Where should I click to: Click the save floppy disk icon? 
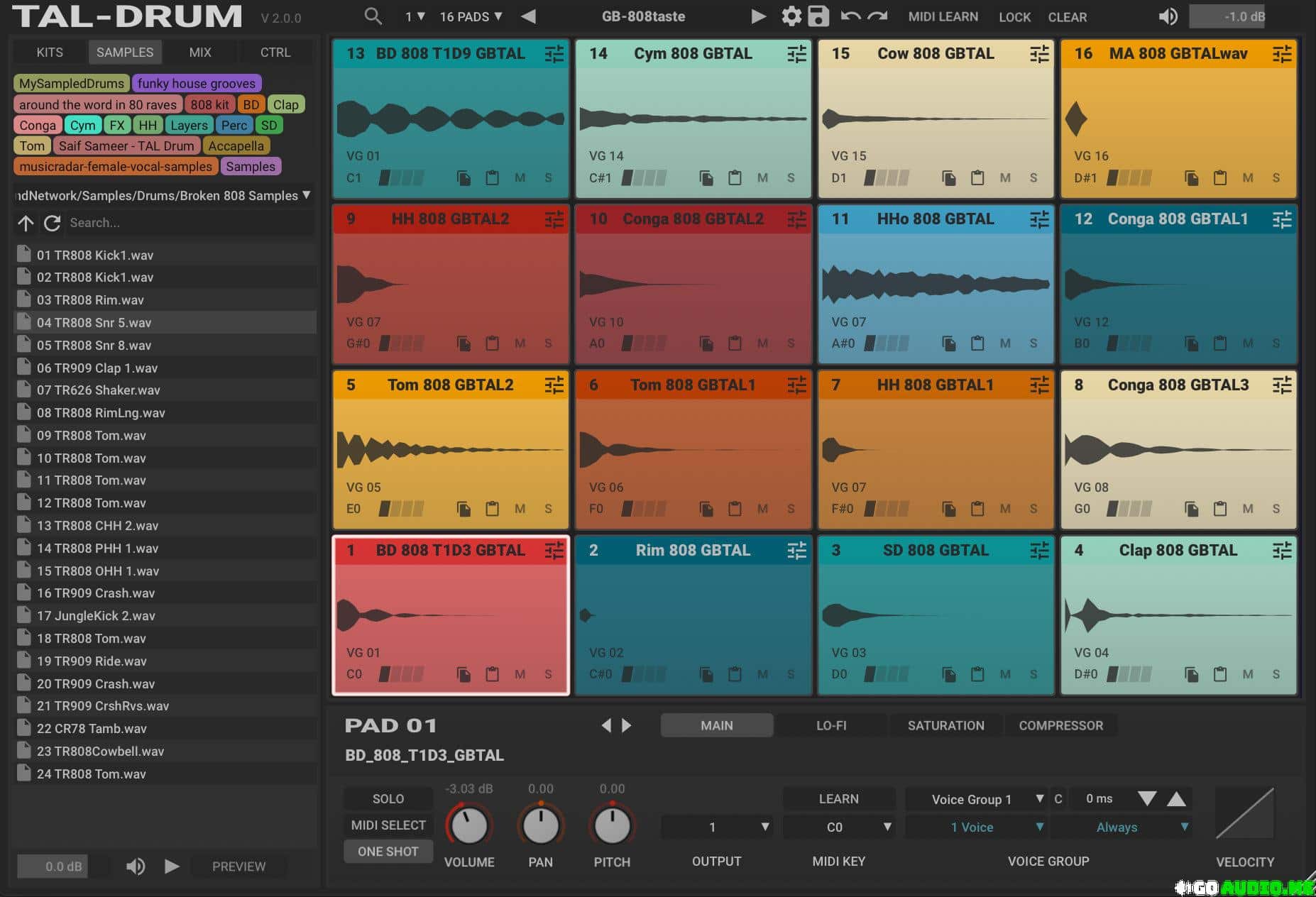point(818,16)
